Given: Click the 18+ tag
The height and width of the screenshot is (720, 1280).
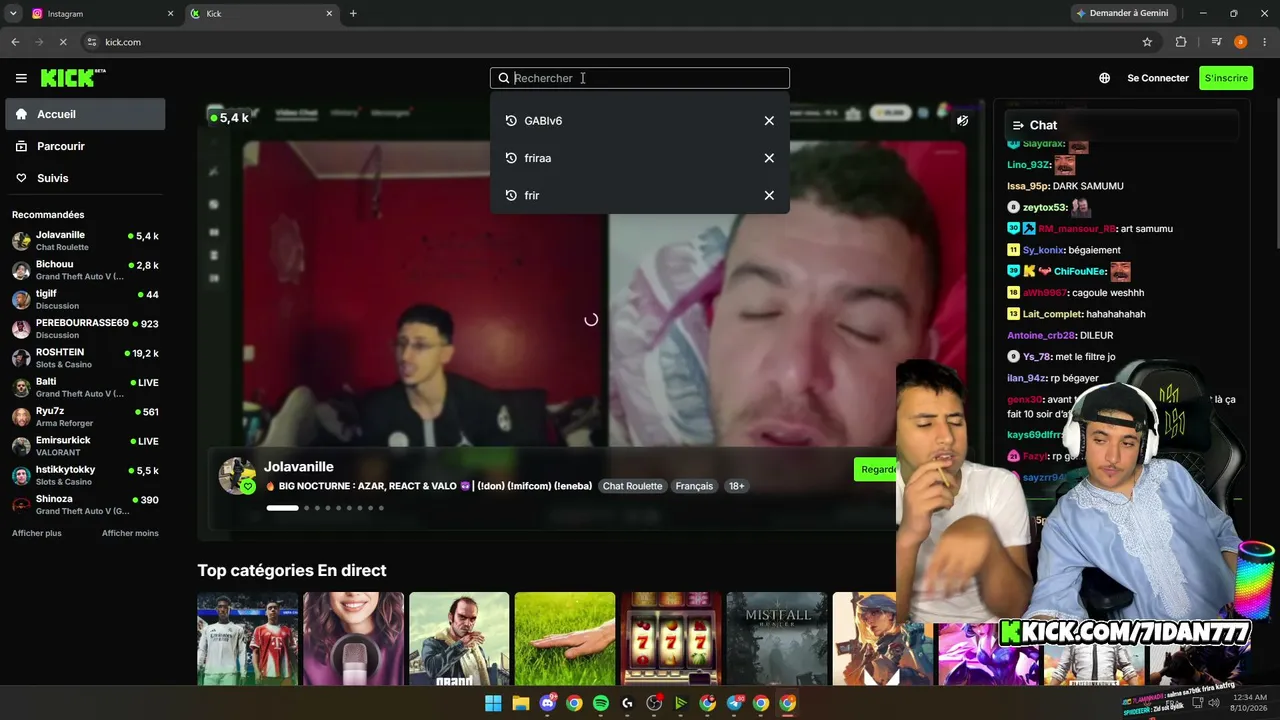Looking at the screenshot, I should (736, 486).
